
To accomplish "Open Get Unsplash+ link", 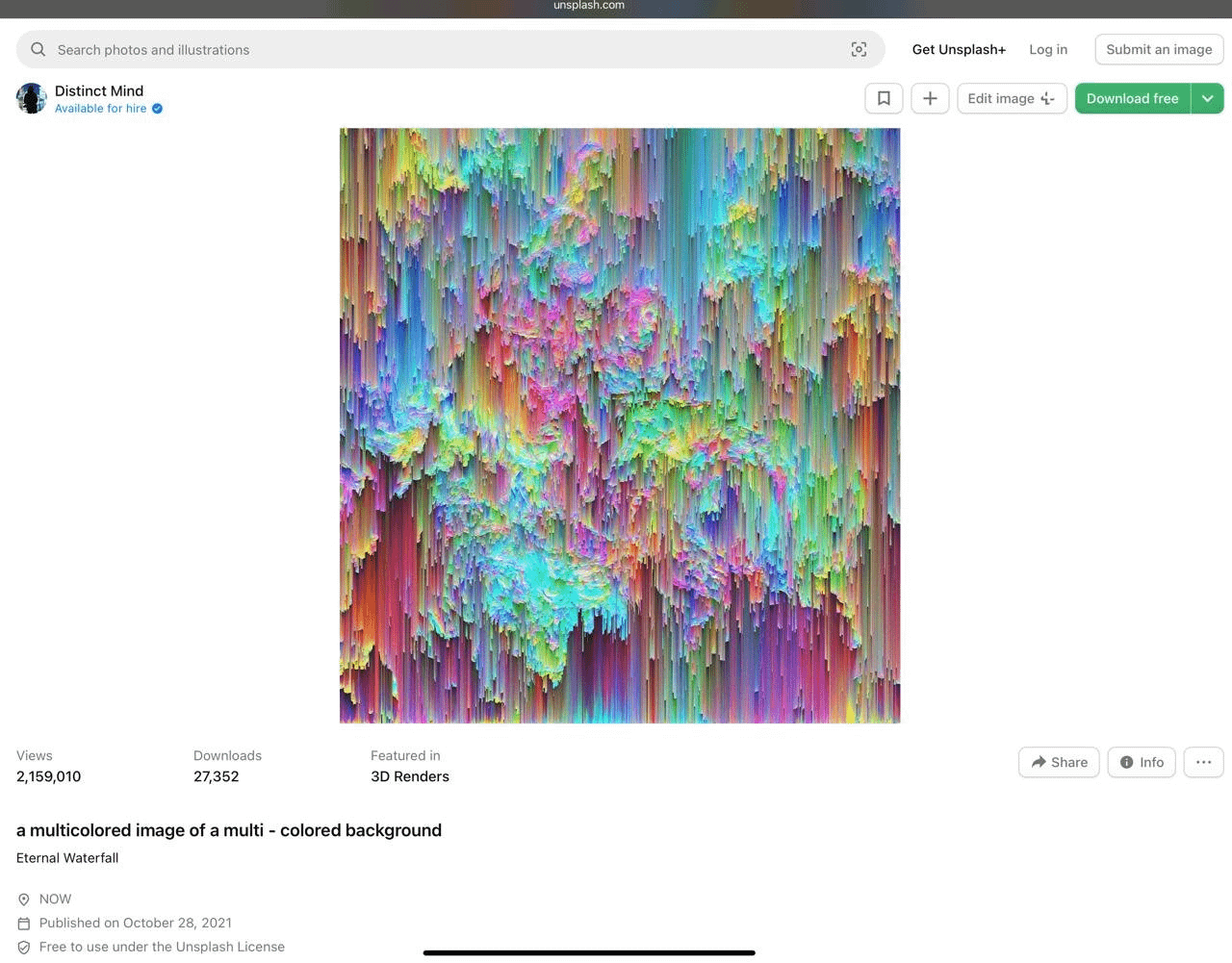I will click(x=959, y=49).
